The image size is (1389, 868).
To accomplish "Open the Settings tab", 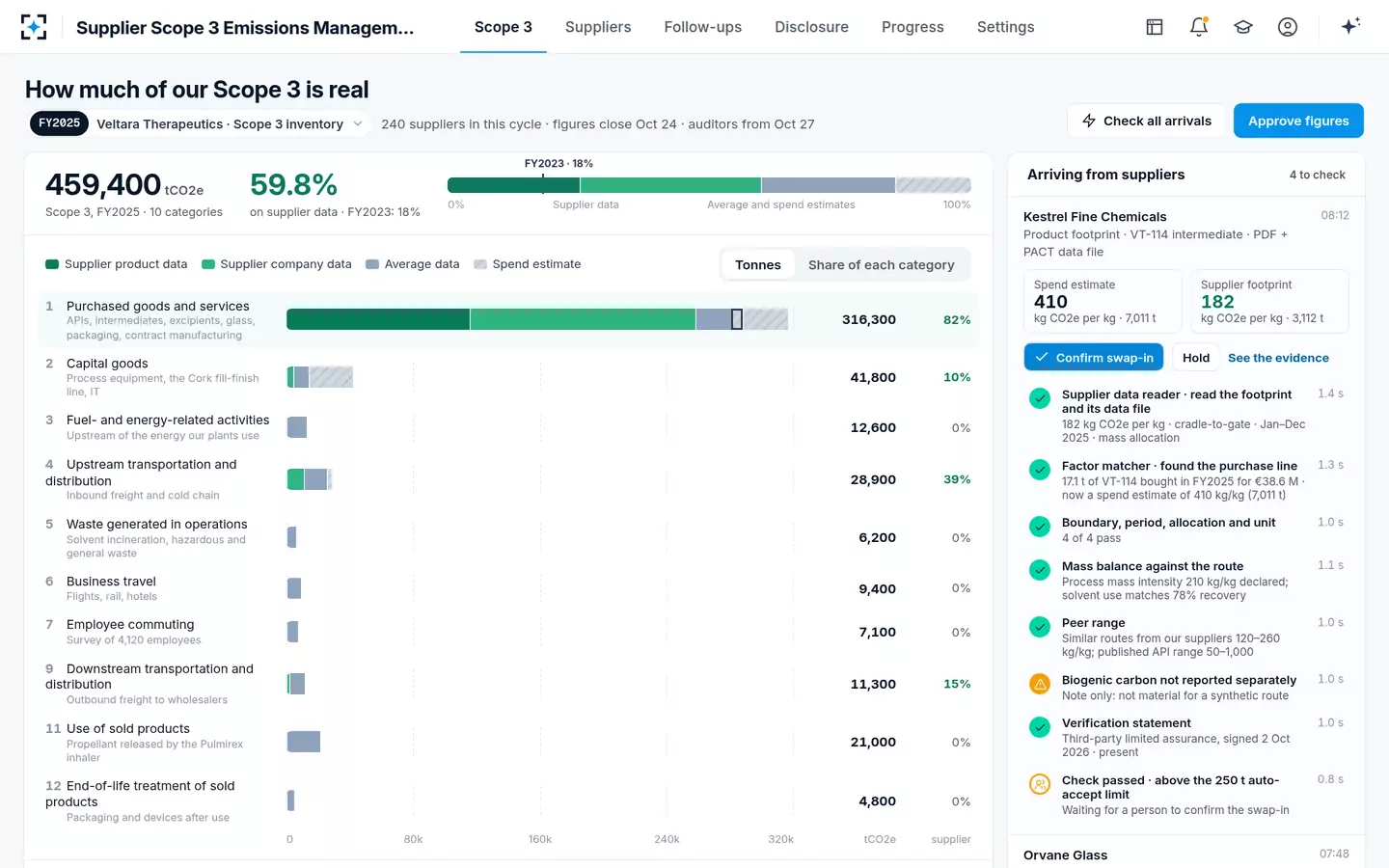I will (1006, 27).
